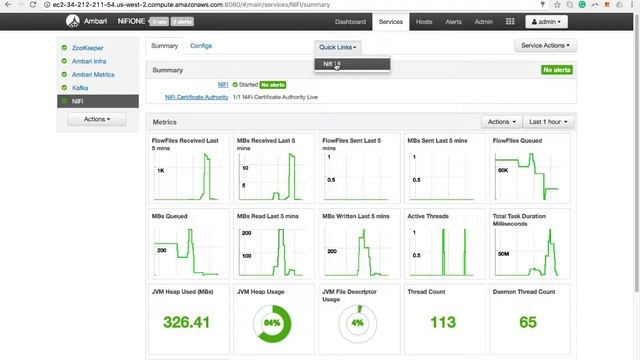640x360 pixels.
Task: Open Metrics Actions dropdown
Action: pyautogui.click(x=502, y=122)
